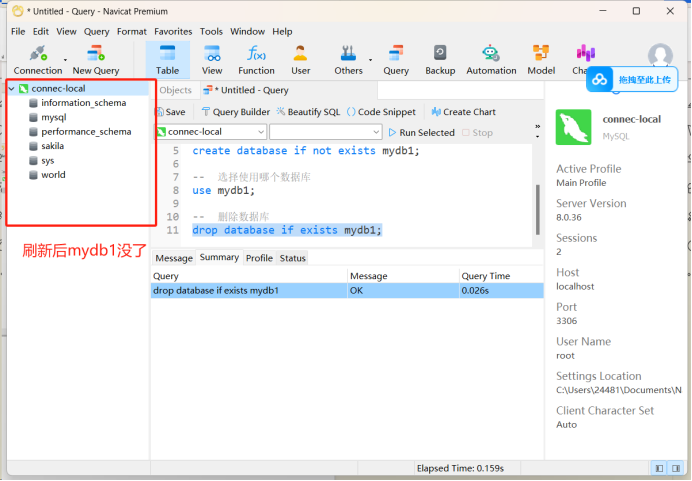Image resolution: width=692 pixels, height=481 pixels.
Task: Click the Save button
Action: coord(170,112)
